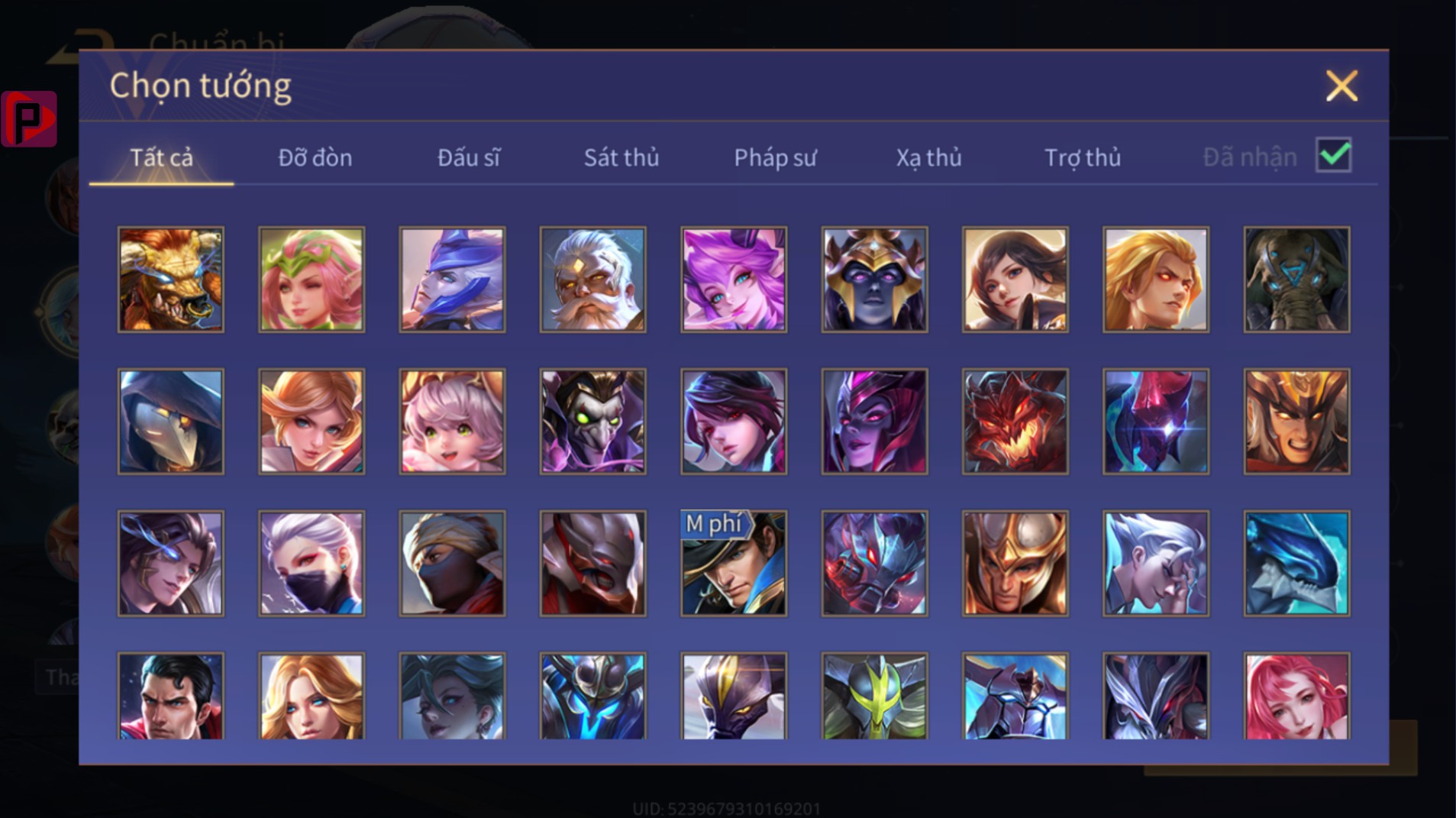This screenshot has height=818, width=1456.
Task: Pick the white-bearded old man hero
Action: 592,280
